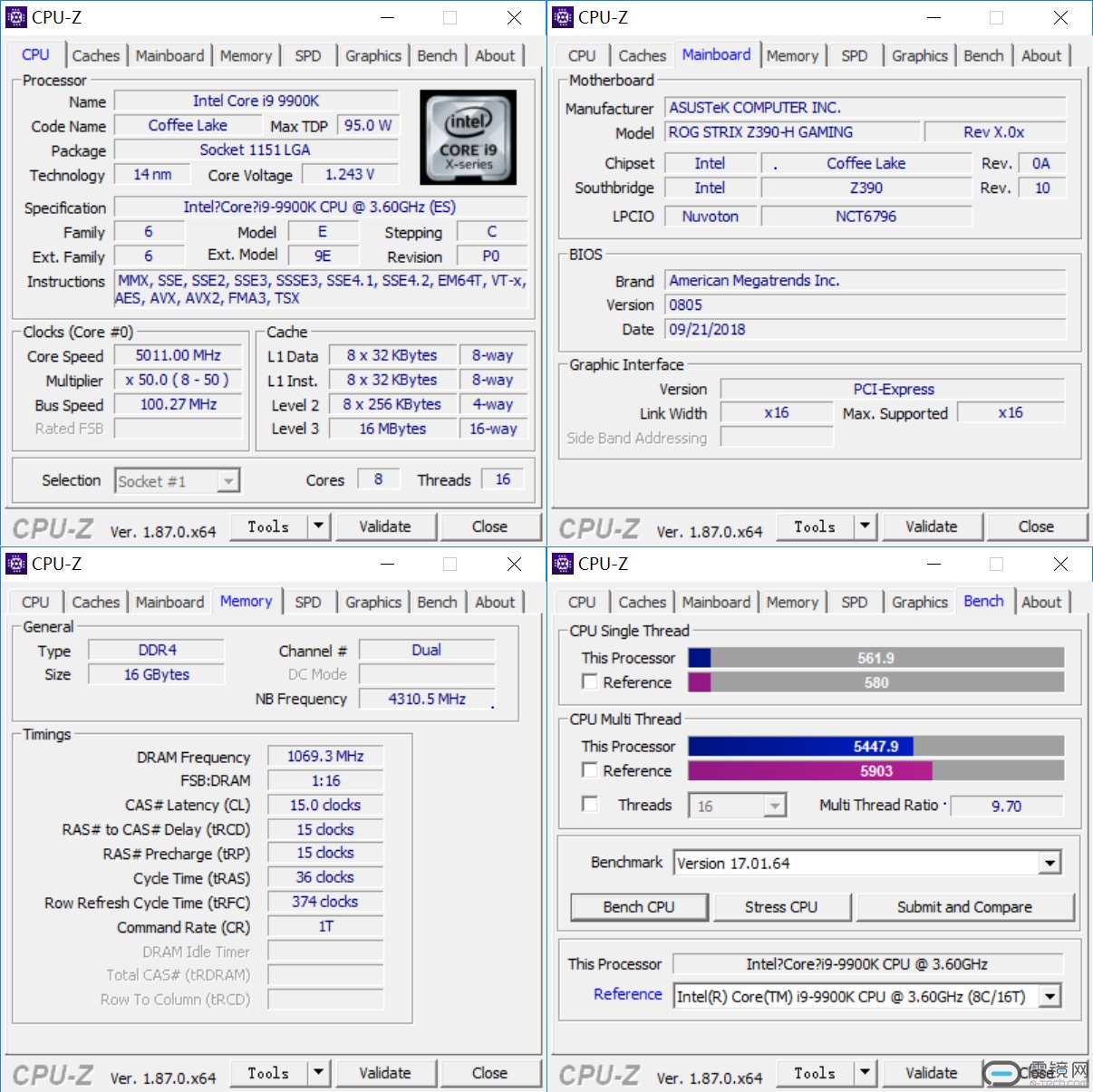1093x1092 pixels.
Task: Open the Mainboard tab in the Memory window
Action: [x=169, y=603]
